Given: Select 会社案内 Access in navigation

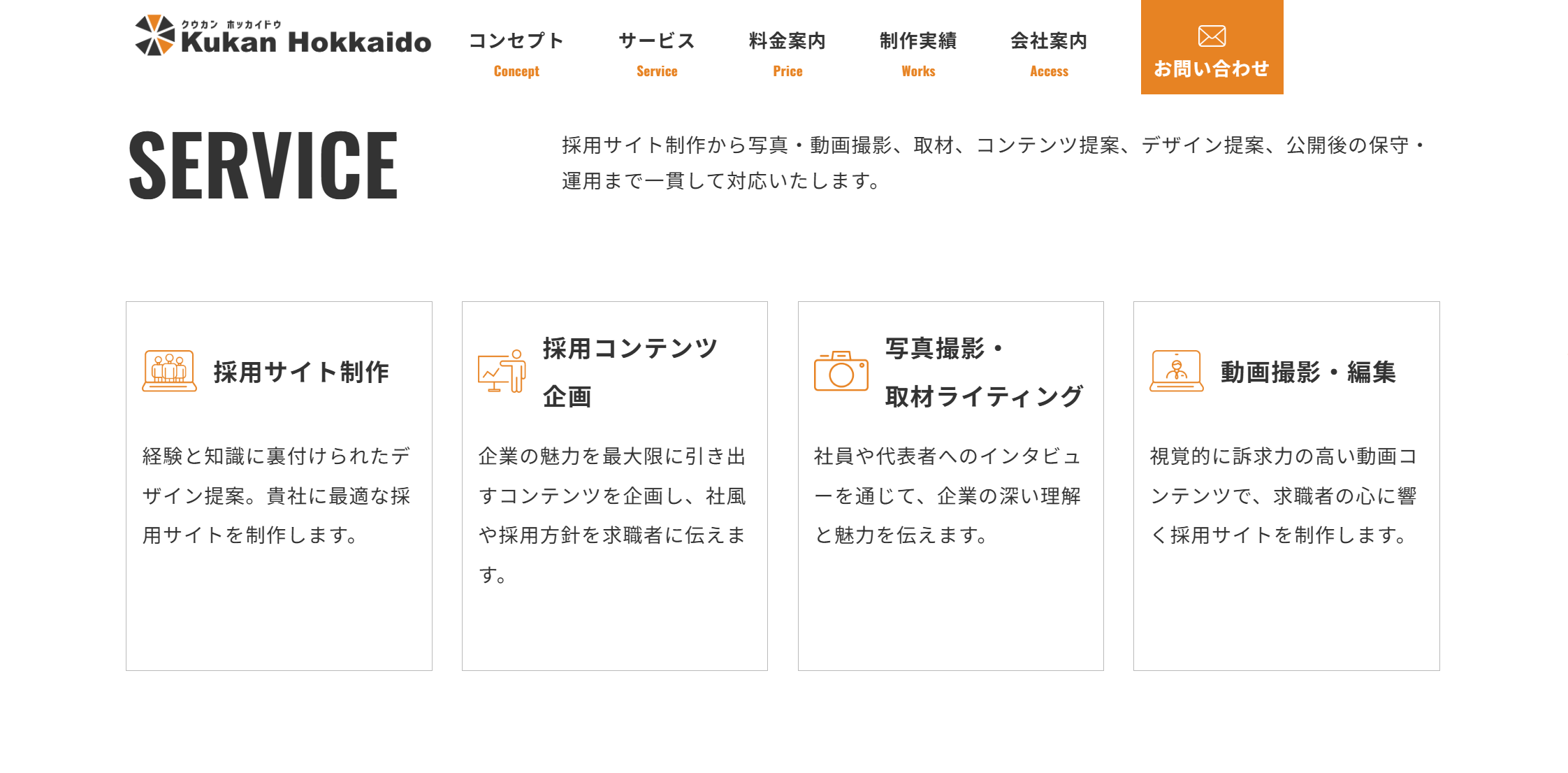Looking at the screenshot, I should click(1049, 54).
